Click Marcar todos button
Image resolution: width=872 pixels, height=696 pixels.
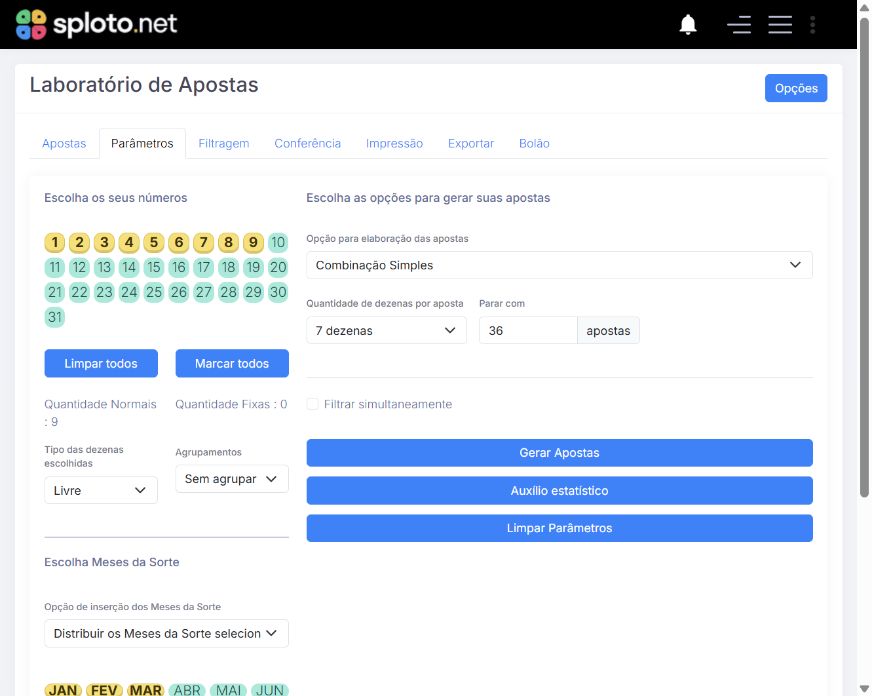point(232,364)
